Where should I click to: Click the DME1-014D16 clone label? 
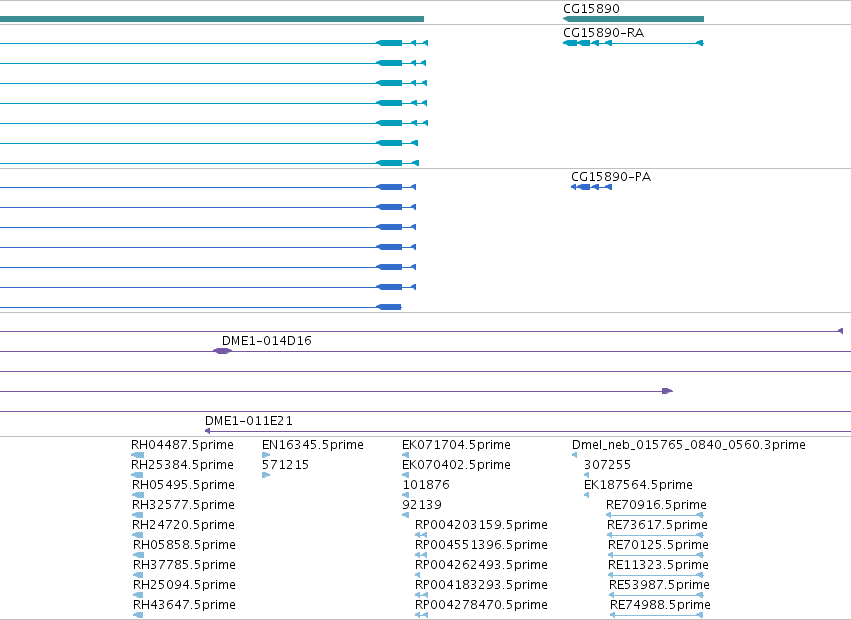point(266,341)
